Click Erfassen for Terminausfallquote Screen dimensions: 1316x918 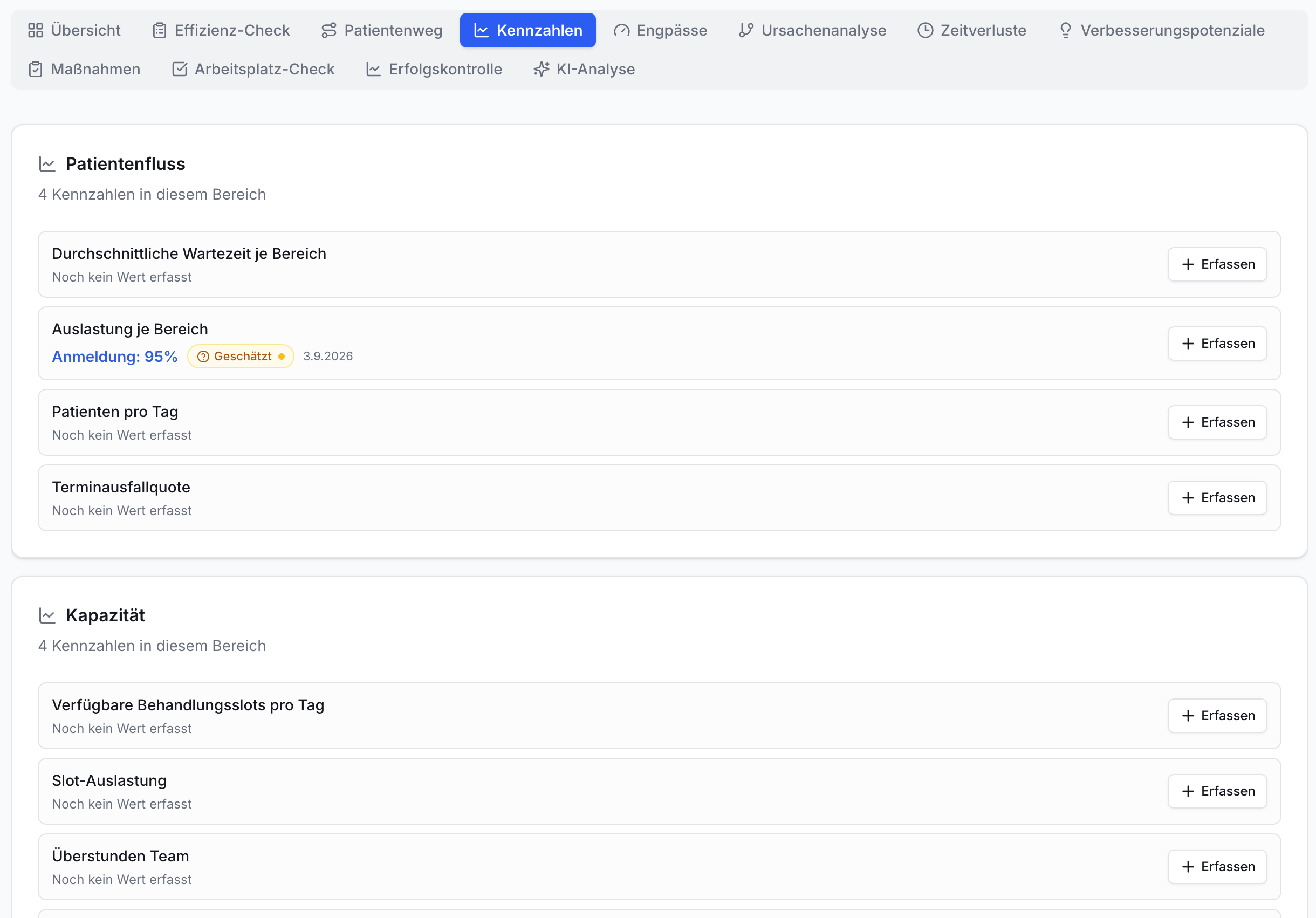tap(1217, 498)
